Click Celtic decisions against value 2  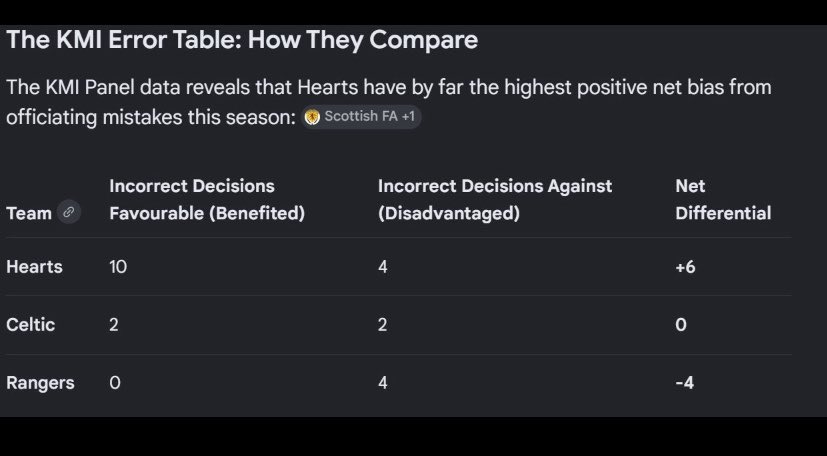tap(383, 325)
